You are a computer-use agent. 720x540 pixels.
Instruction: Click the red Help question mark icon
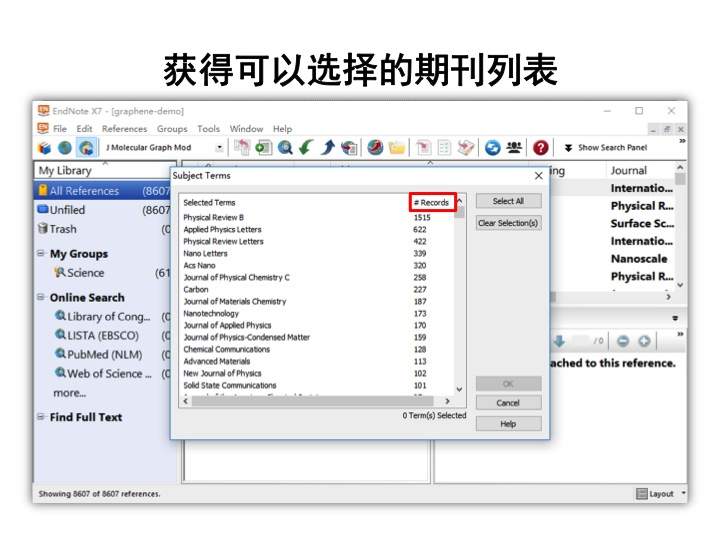point(540,147)
